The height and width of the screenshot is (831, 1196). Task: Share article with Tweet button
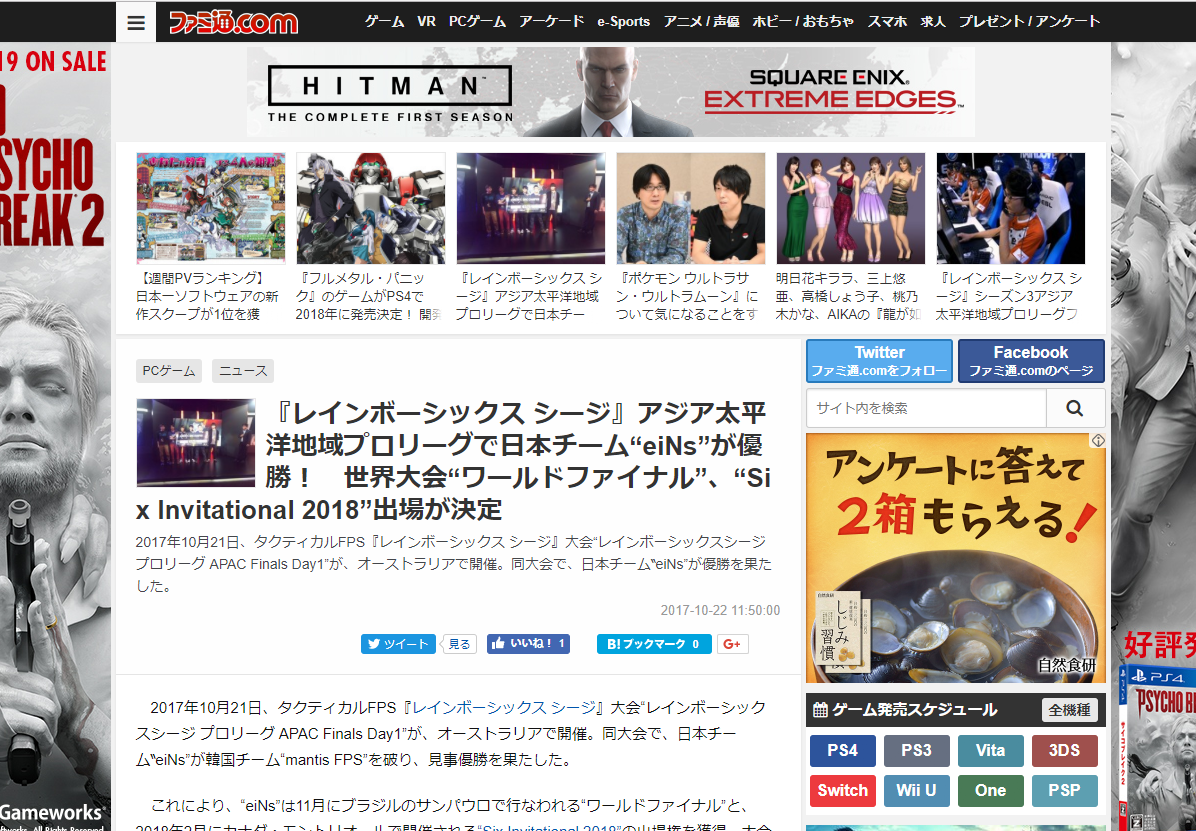pos(398,644)
